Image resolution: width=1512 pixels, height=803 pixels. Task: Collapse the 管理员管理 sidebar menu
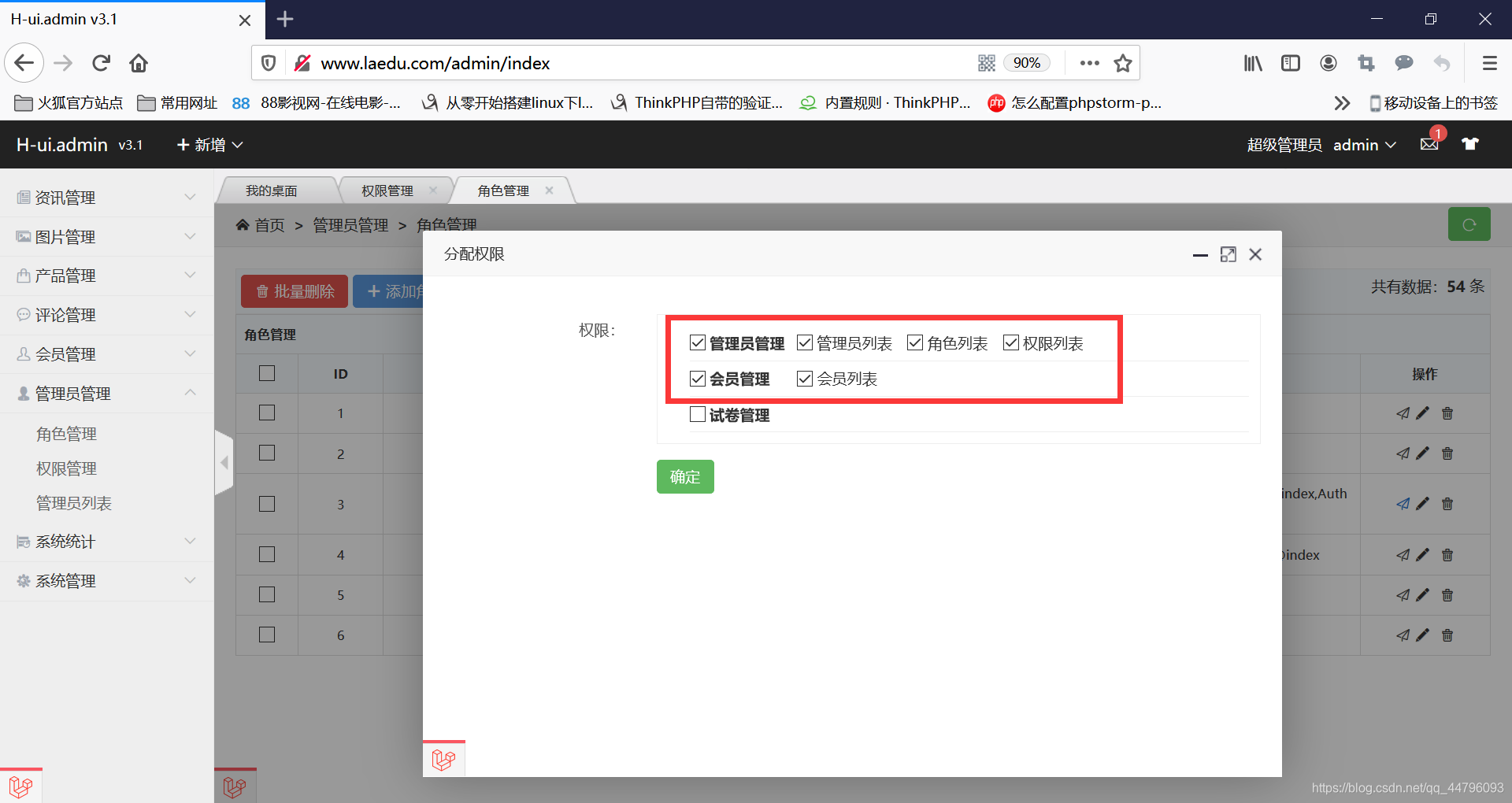pyautogui.click(x=106, y=393)
